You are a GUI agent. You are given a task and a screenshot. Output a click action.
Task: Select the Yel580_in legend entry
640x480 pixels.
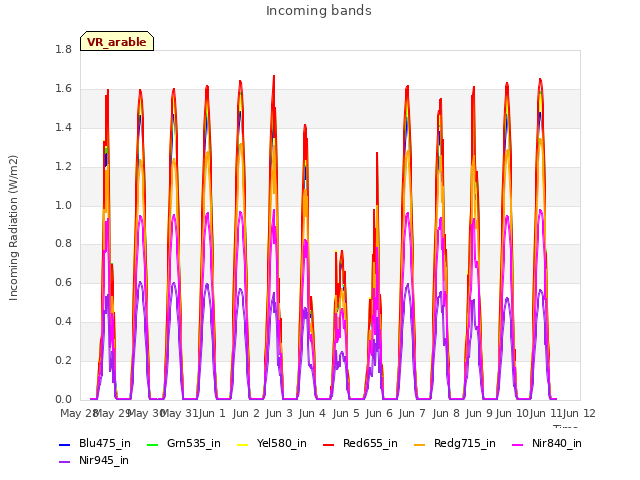272,444
